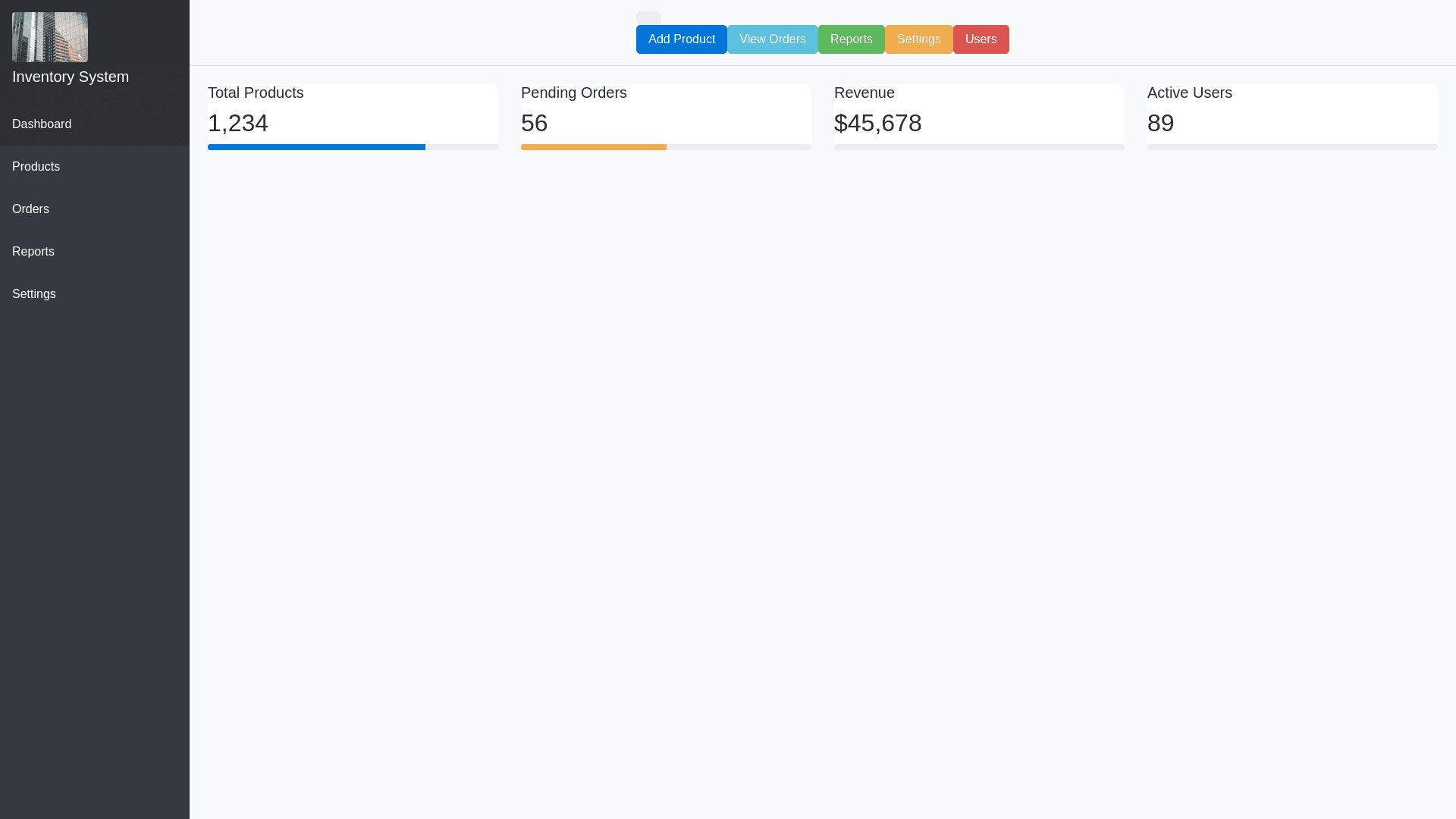Click the Inventory System title
This screenshot has height=819, width=1456.
[x=71, y=77]
